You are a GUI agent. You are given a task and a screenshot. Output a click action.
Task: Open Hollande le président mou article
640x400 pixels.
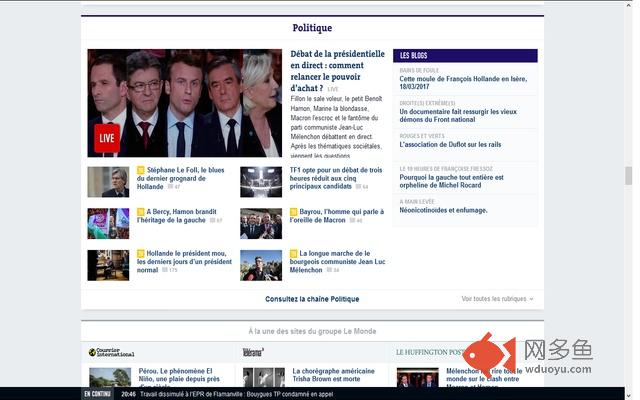pos(184,261)
